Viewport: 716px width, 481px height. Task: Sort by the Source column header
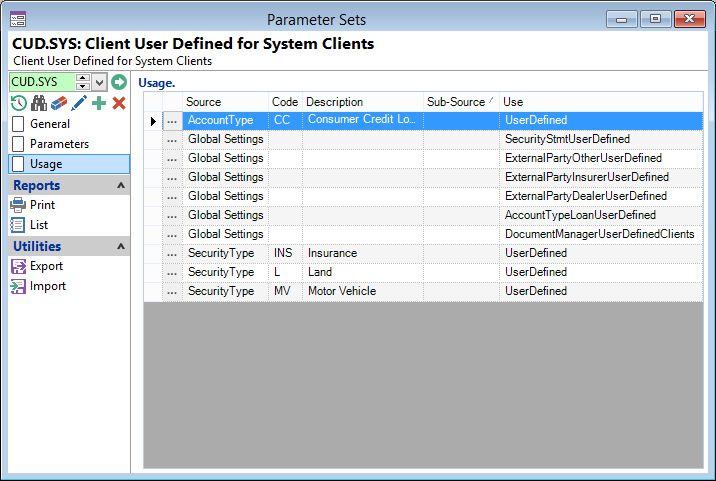click(225, 102)
